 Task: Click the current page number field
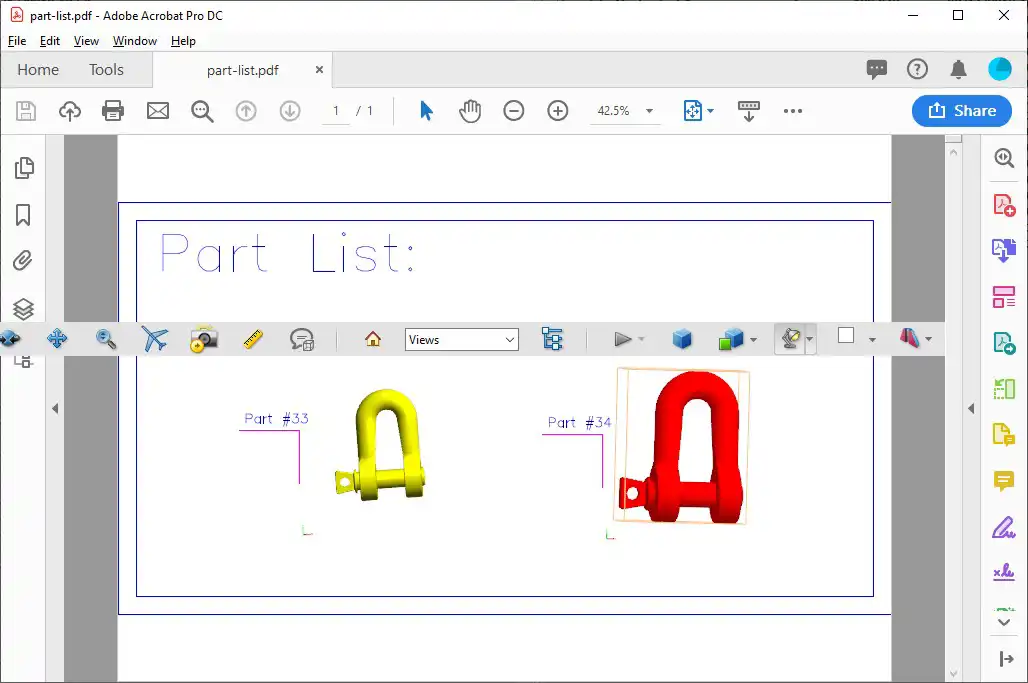pos(336,111)
